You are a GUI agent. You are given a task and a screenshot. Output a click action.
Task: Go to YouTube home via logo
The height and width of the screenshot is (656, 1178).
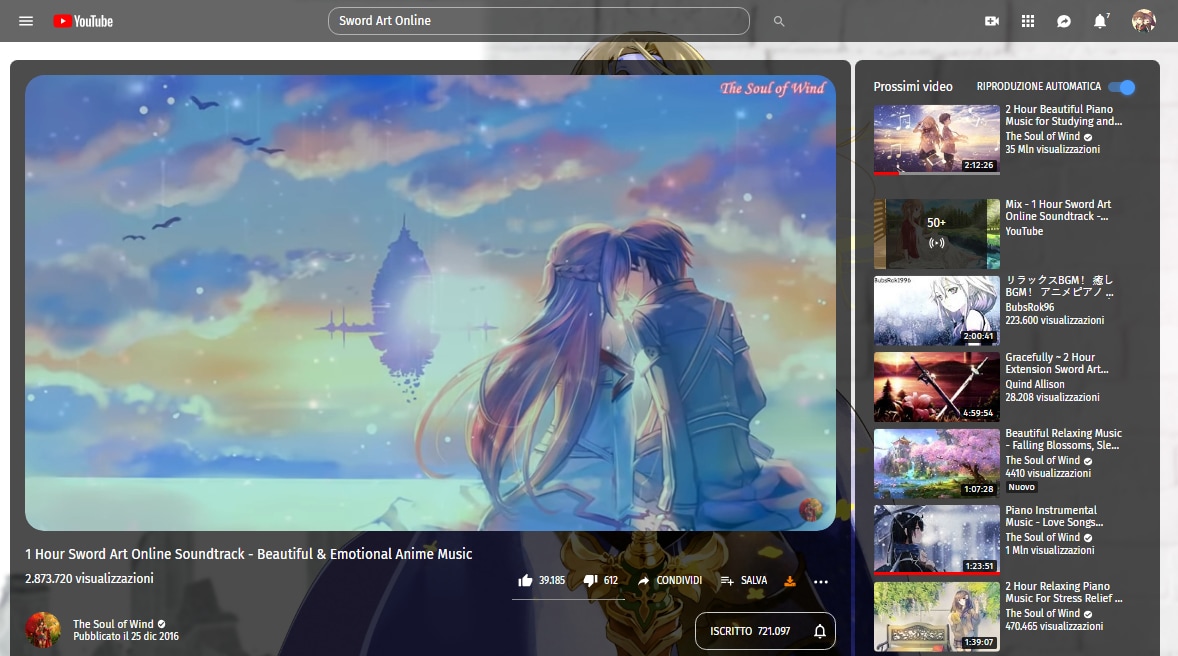83,21
